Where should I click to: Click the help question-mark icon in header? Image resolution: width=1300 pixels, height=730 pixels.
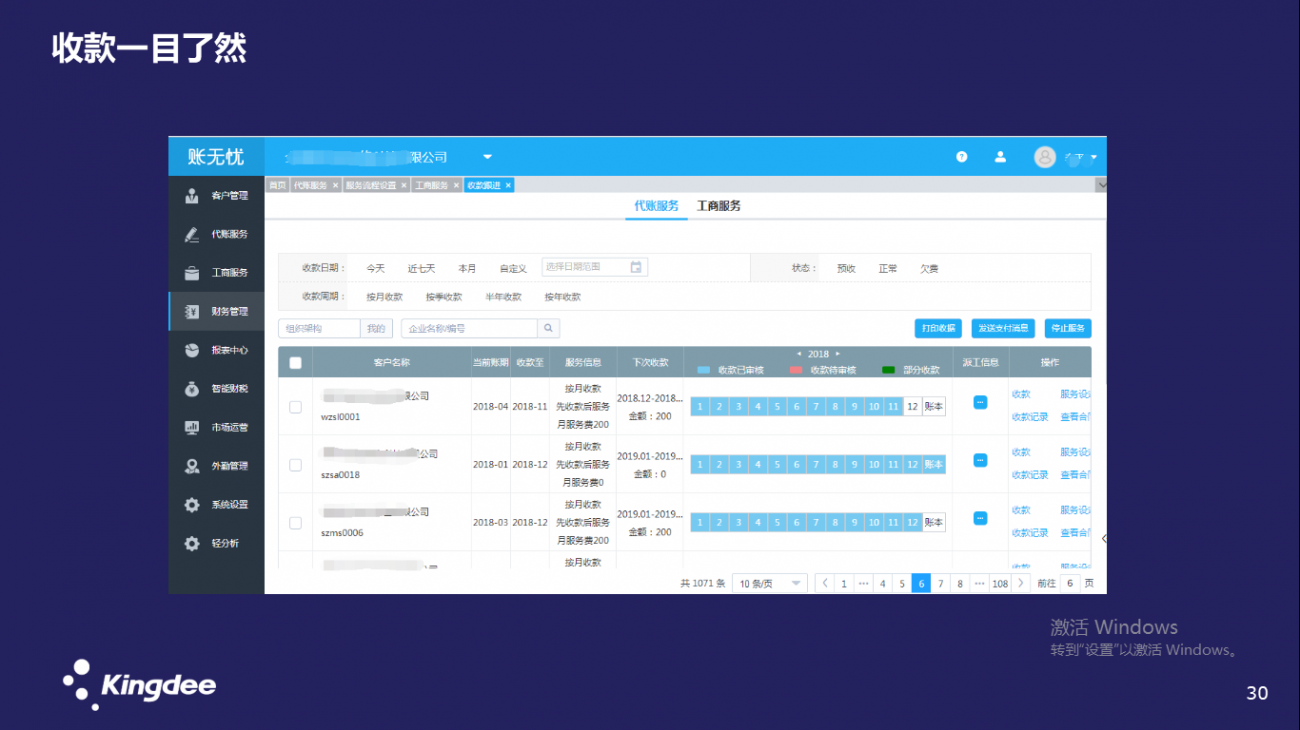(x=961, y=157)
